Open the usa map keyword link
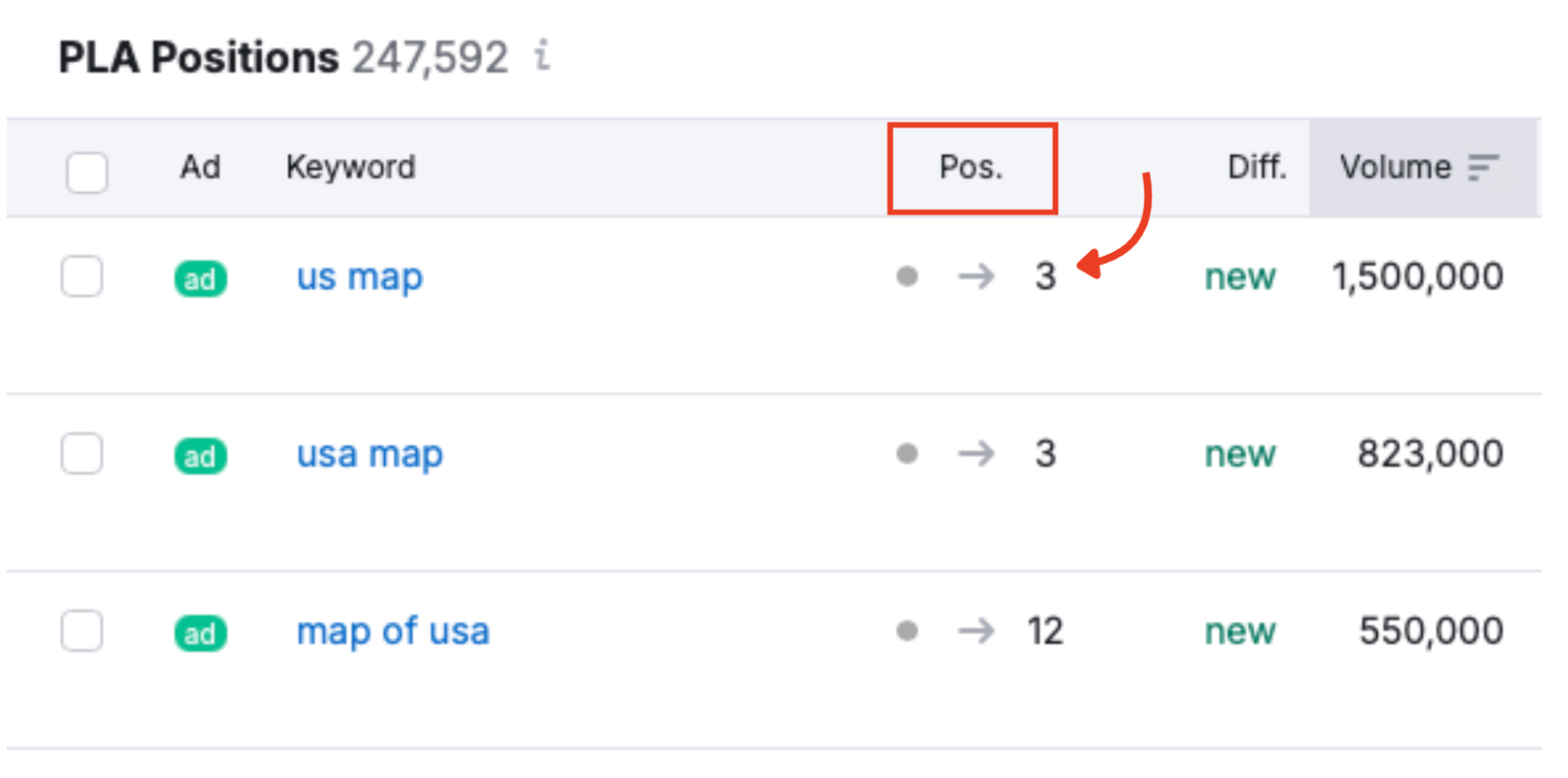The width and height of the screenshot is (1568, 778). [x=369, y=455]
